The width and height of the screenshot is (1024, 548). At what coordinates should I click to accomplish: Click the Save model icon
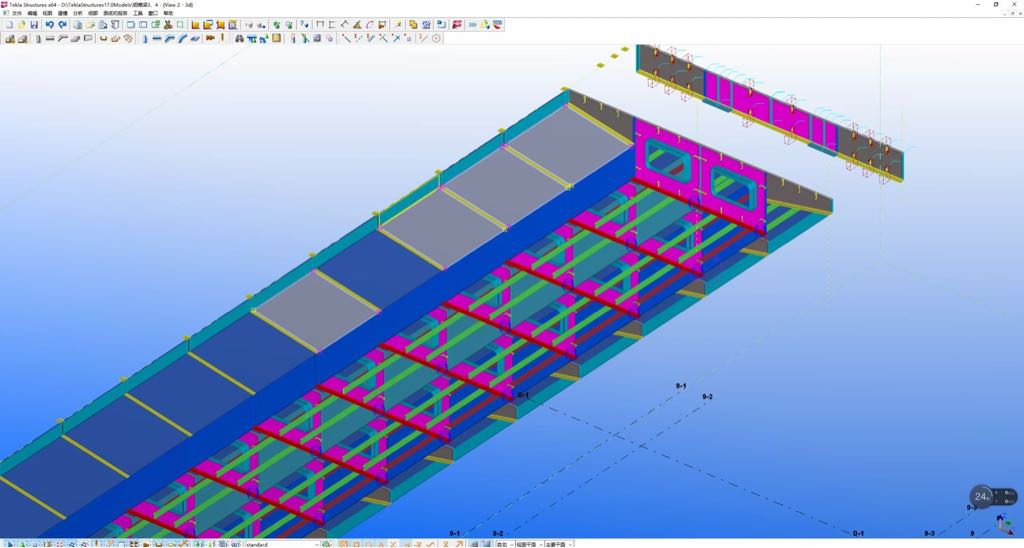(x=34, y=24)
